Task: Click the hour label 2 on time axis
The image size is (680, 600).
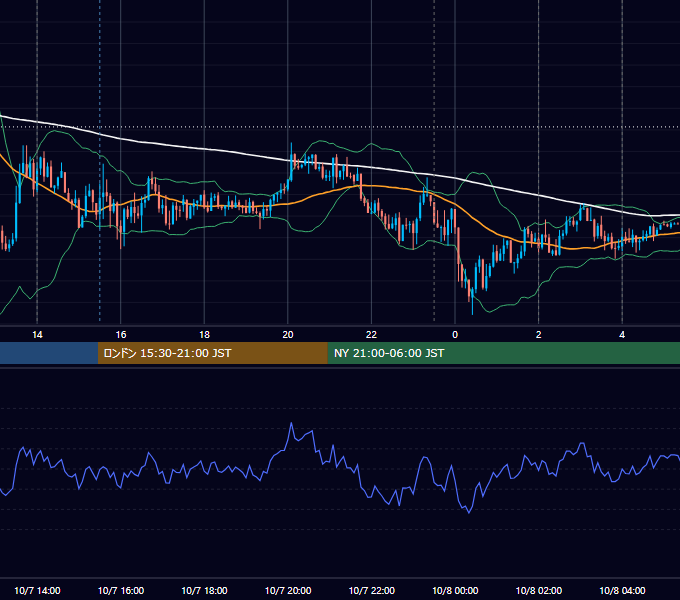Action: point(539,335)
